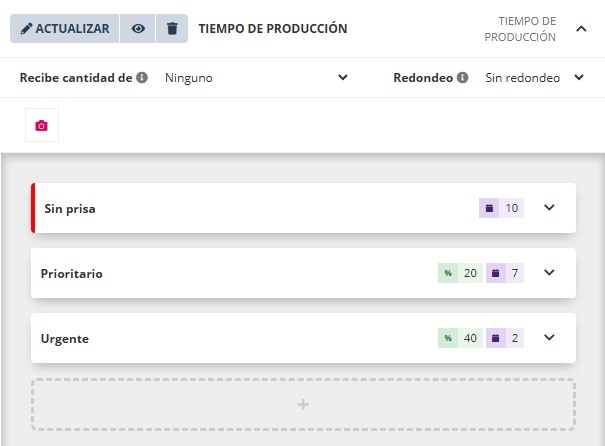
Task: Select the Urgente option label
Action: point(65,339)
